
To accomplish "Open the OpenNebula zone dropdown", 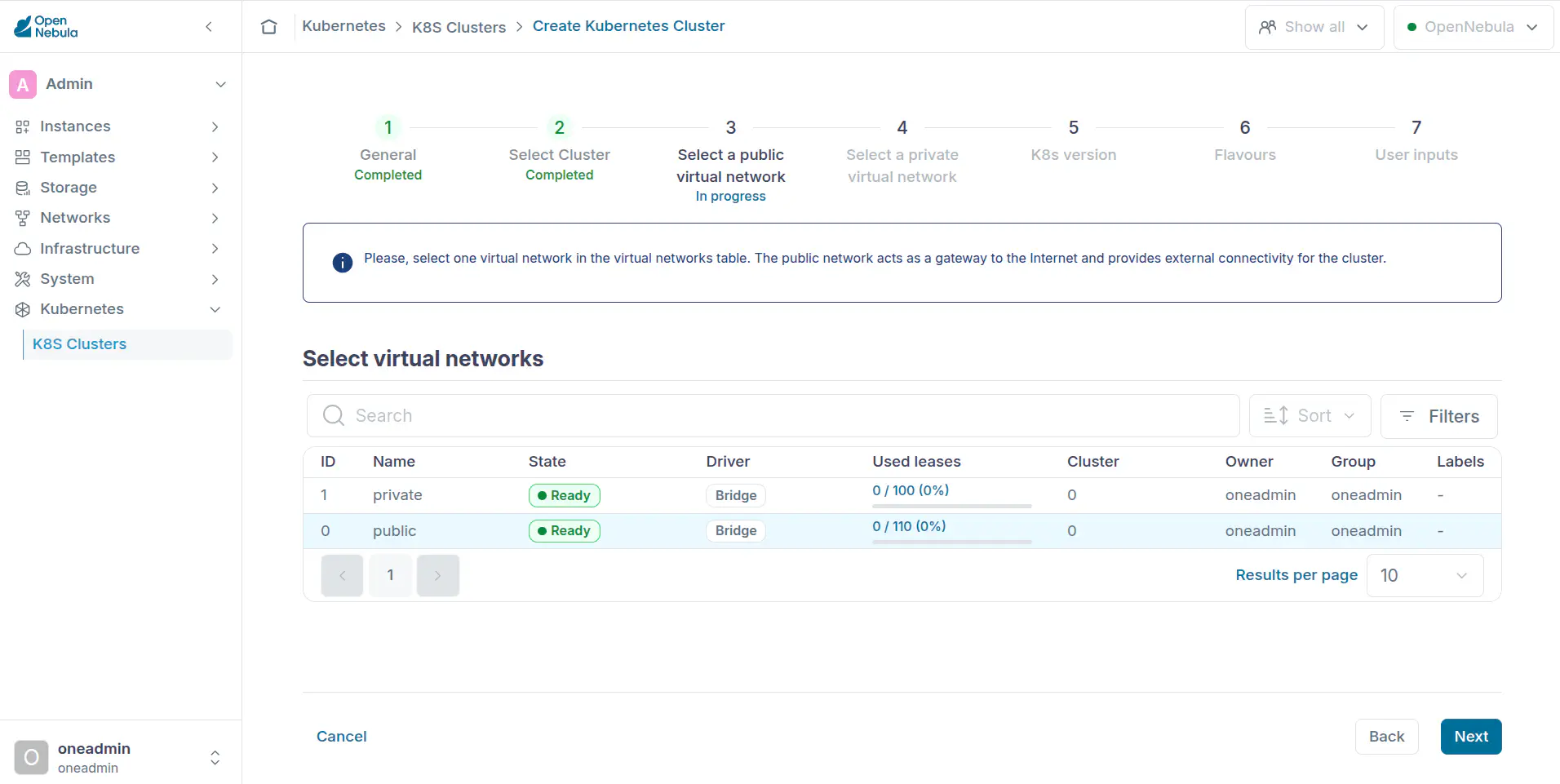I will [1474, 27].
